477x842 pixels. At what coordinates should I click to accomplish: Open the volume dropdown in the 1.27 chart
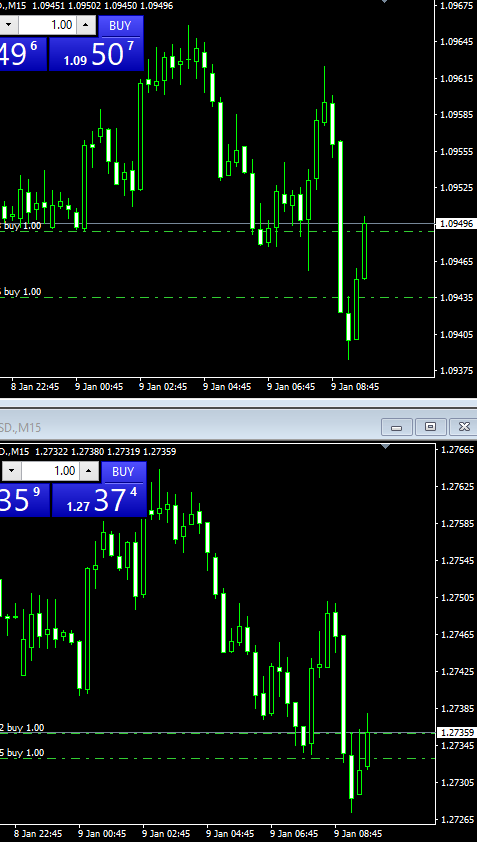pyautogui.click(x=11, y=471)
